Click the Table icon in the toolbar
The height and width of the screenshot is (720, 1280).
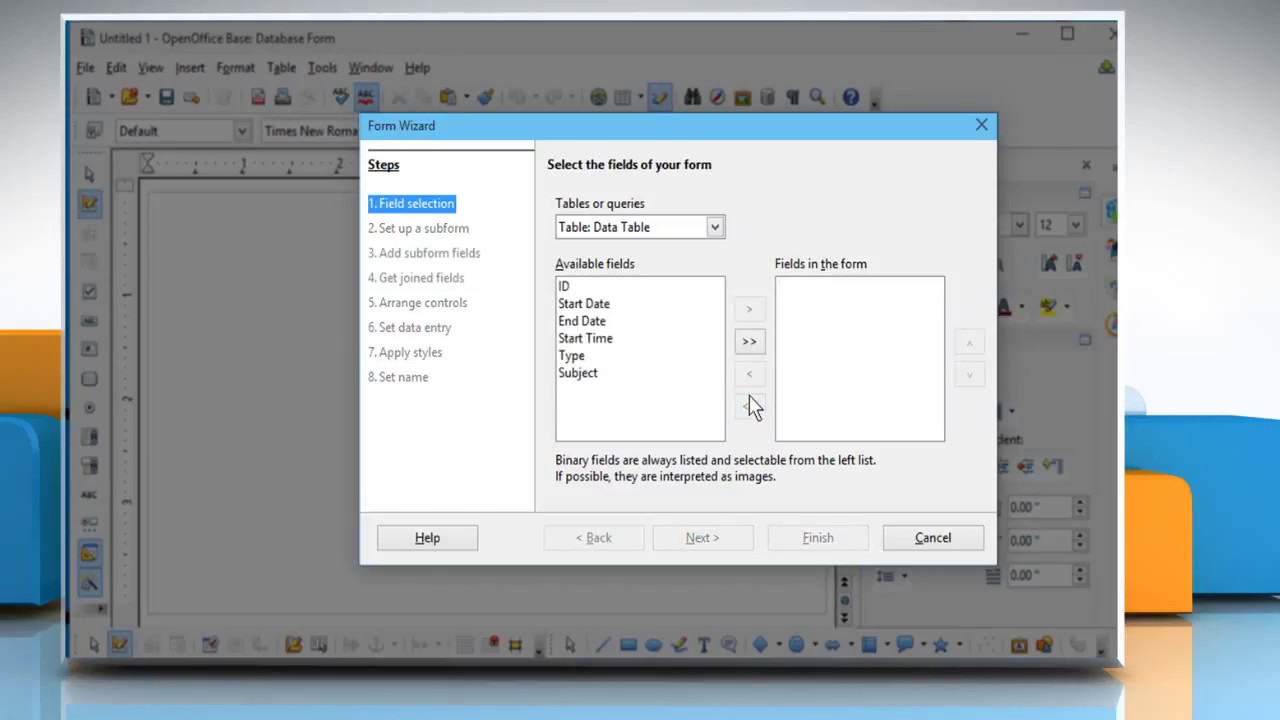click(622, 97)
